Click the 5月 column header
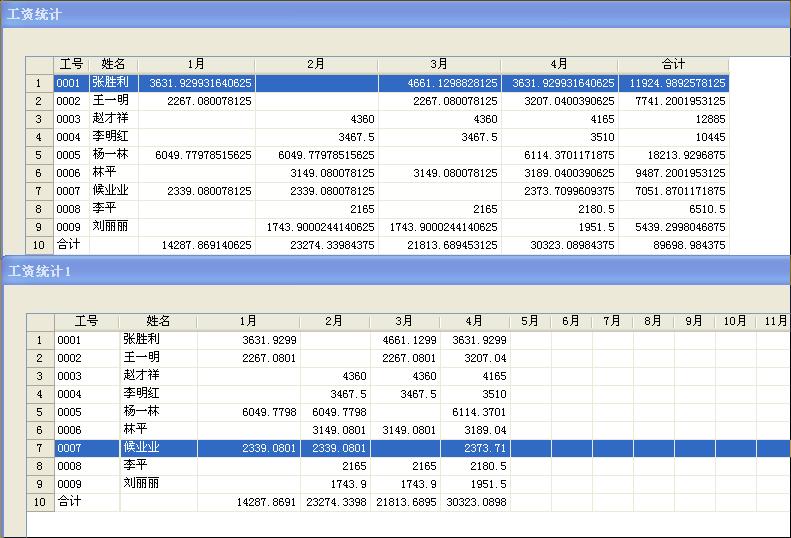 pyautogui.click(x=530, y=321)
